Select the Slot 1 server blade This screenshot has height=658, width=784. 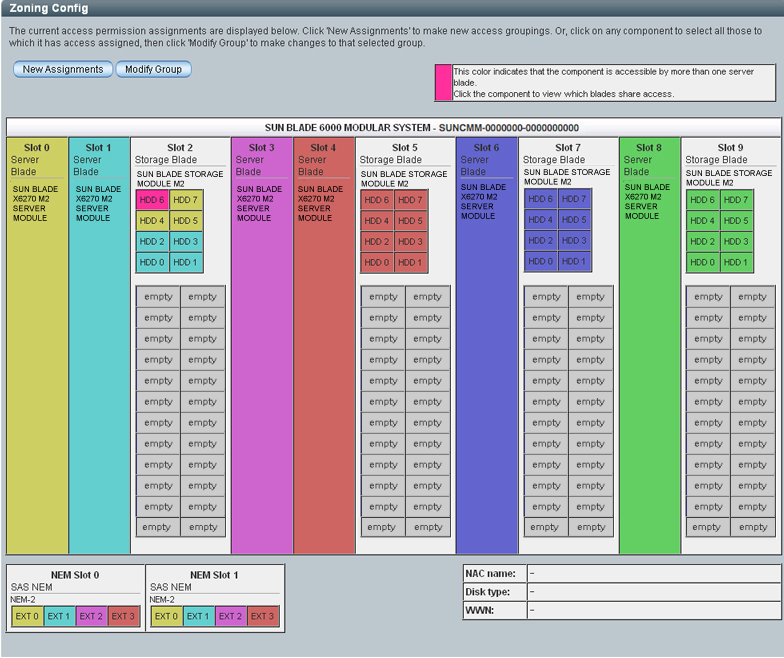pyautogui.click(x=100, y=346)
